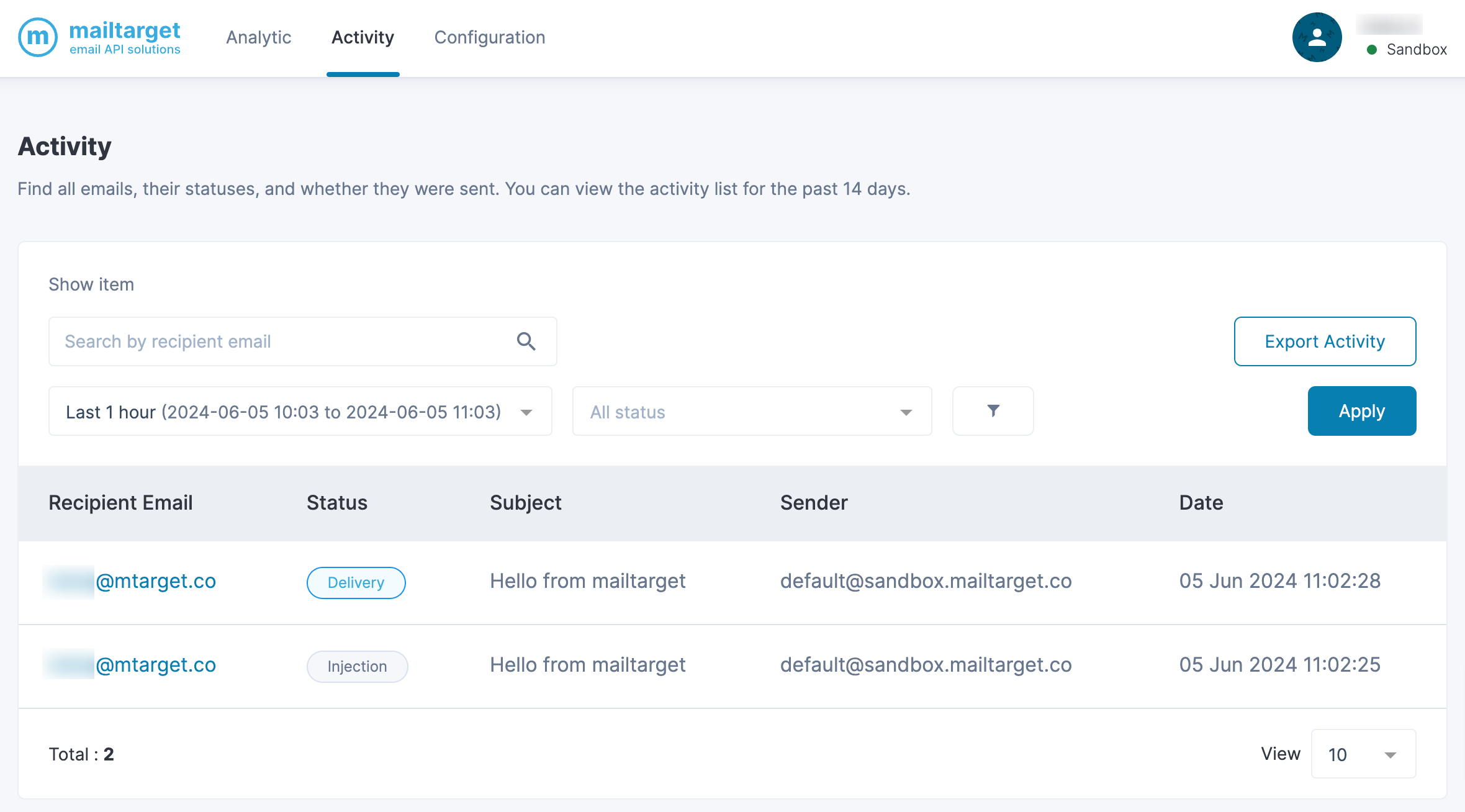Open the funnel filter button

[x=993, y=411]
